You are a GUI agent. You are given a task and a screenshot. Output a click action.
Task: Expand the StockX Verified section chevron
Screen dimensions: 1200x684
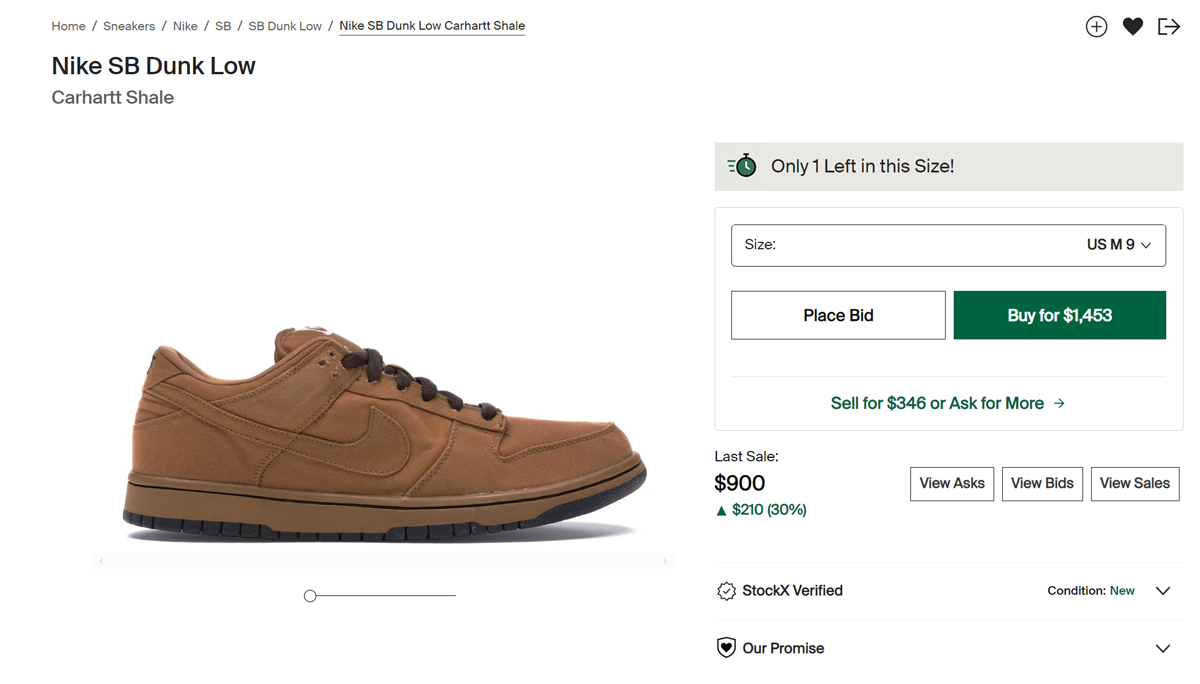coord(1163,591)
